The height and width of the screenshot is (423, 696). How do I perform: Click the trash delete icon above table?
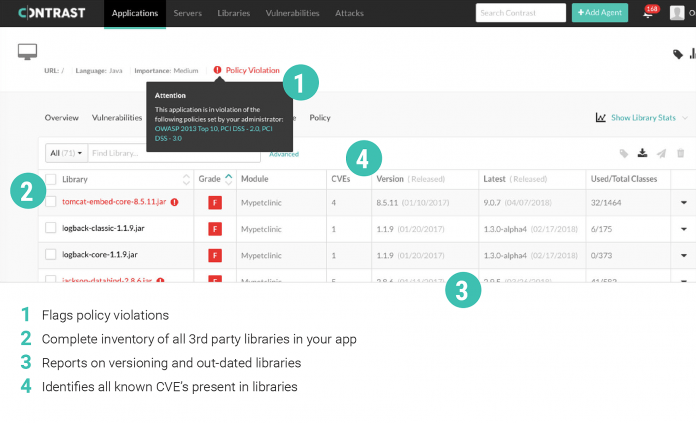pos(681,153)
